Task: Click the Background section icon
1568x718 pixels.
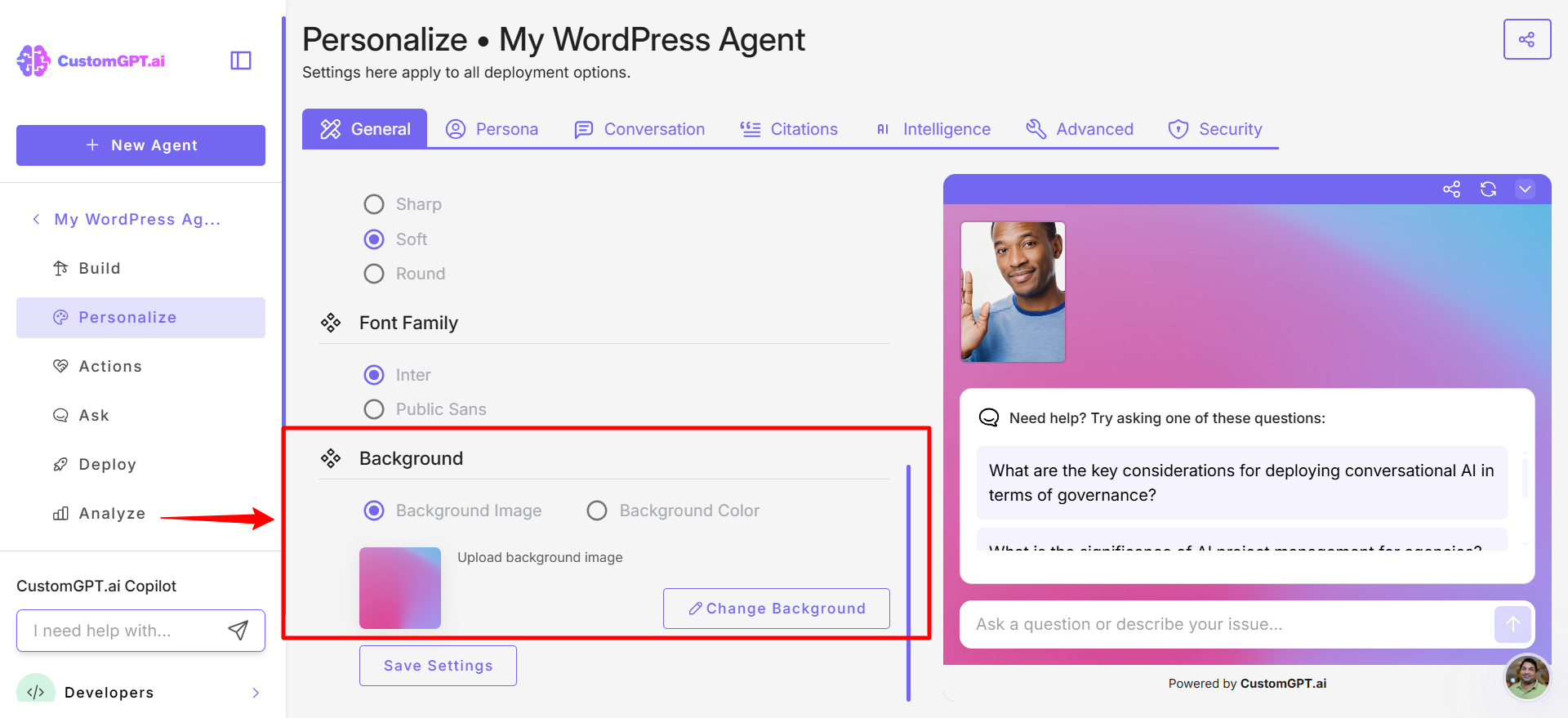Action: coord(331,458)
